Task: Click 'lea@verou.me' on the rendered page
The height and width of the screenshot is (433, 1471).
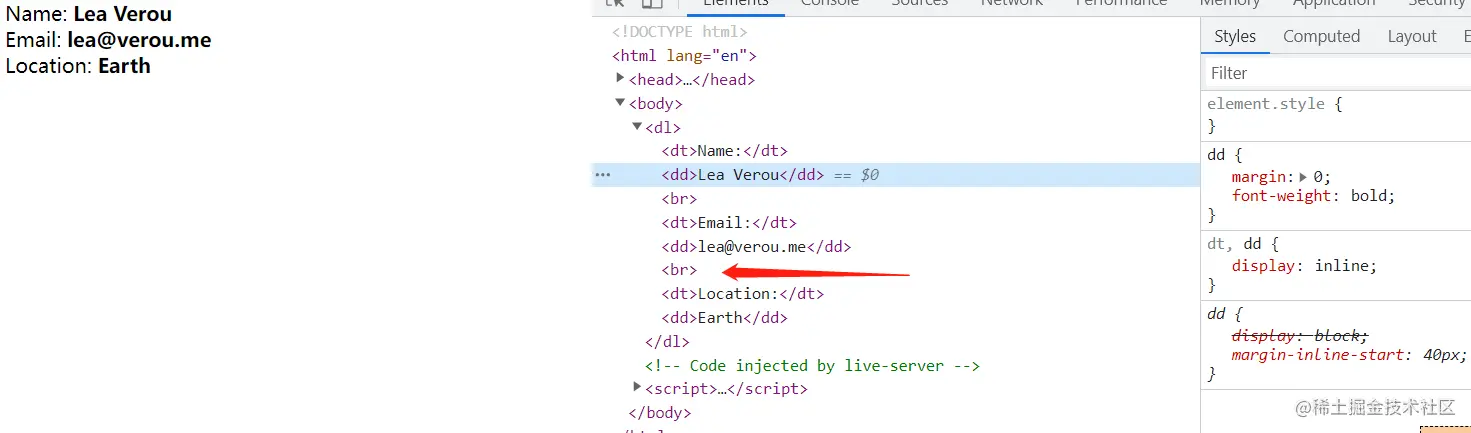Action: pyautogui.click(x=139, y=40)
